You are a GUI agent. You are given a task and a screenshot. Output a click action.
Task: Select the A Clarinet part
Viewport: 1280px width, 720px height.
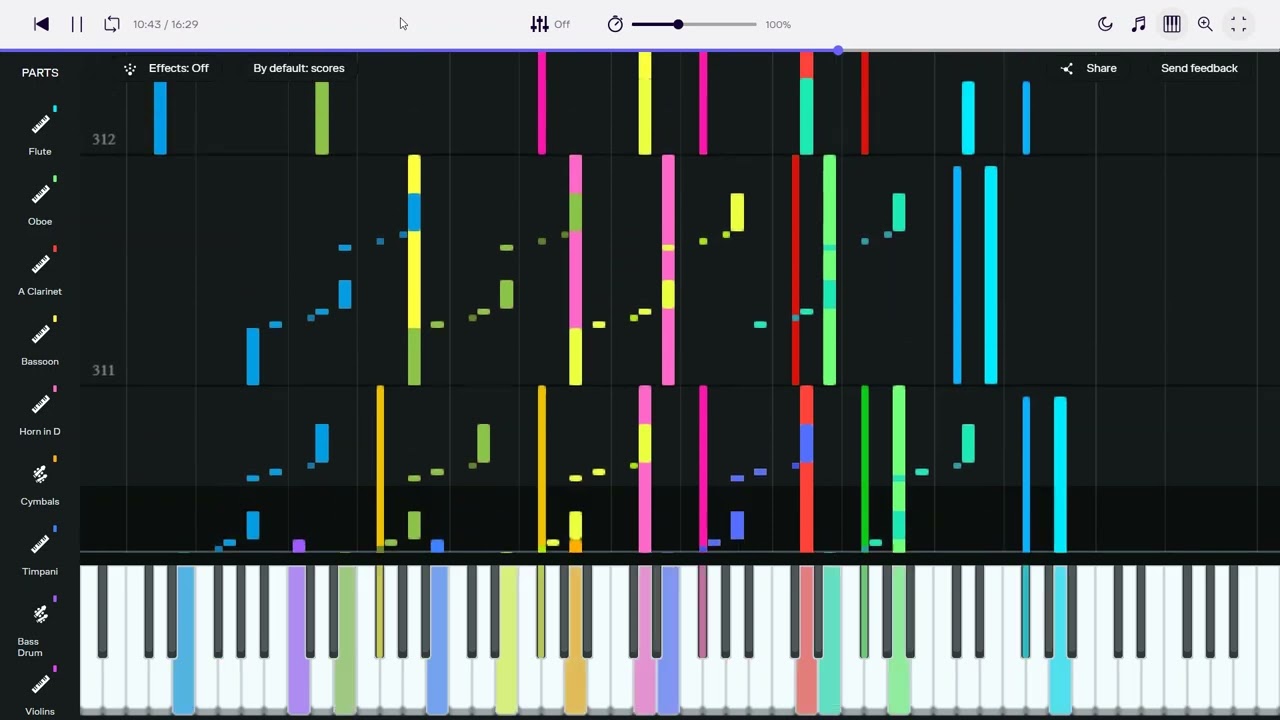coord(40,273)
